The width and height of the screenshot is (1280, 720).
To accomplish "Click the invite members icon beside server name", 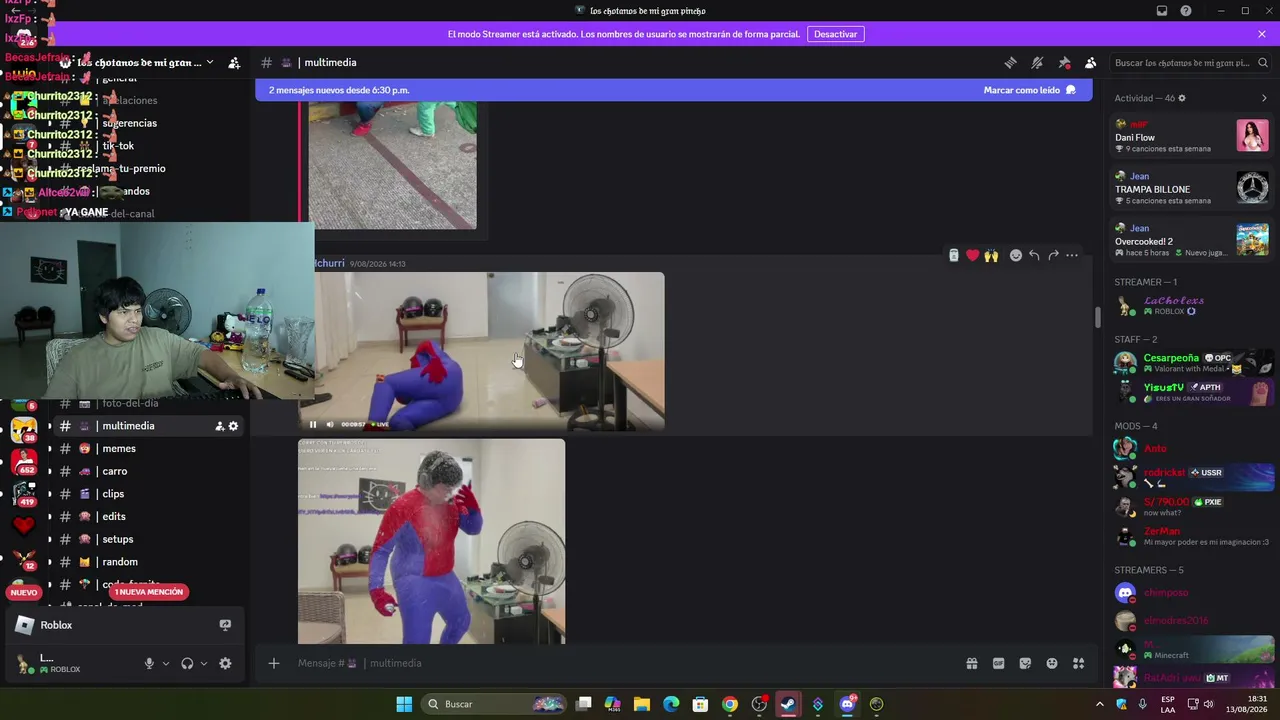I will point(234,62).
